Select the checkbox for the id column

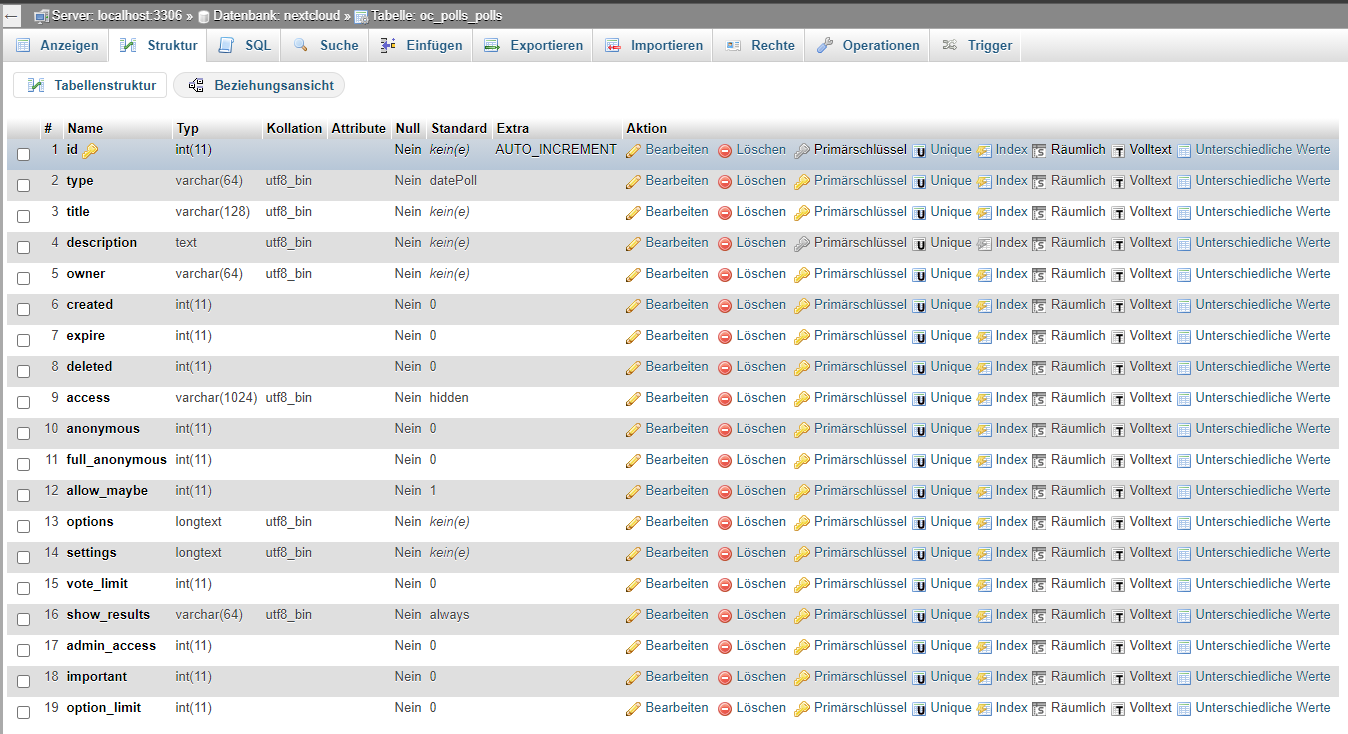(23, 154)
